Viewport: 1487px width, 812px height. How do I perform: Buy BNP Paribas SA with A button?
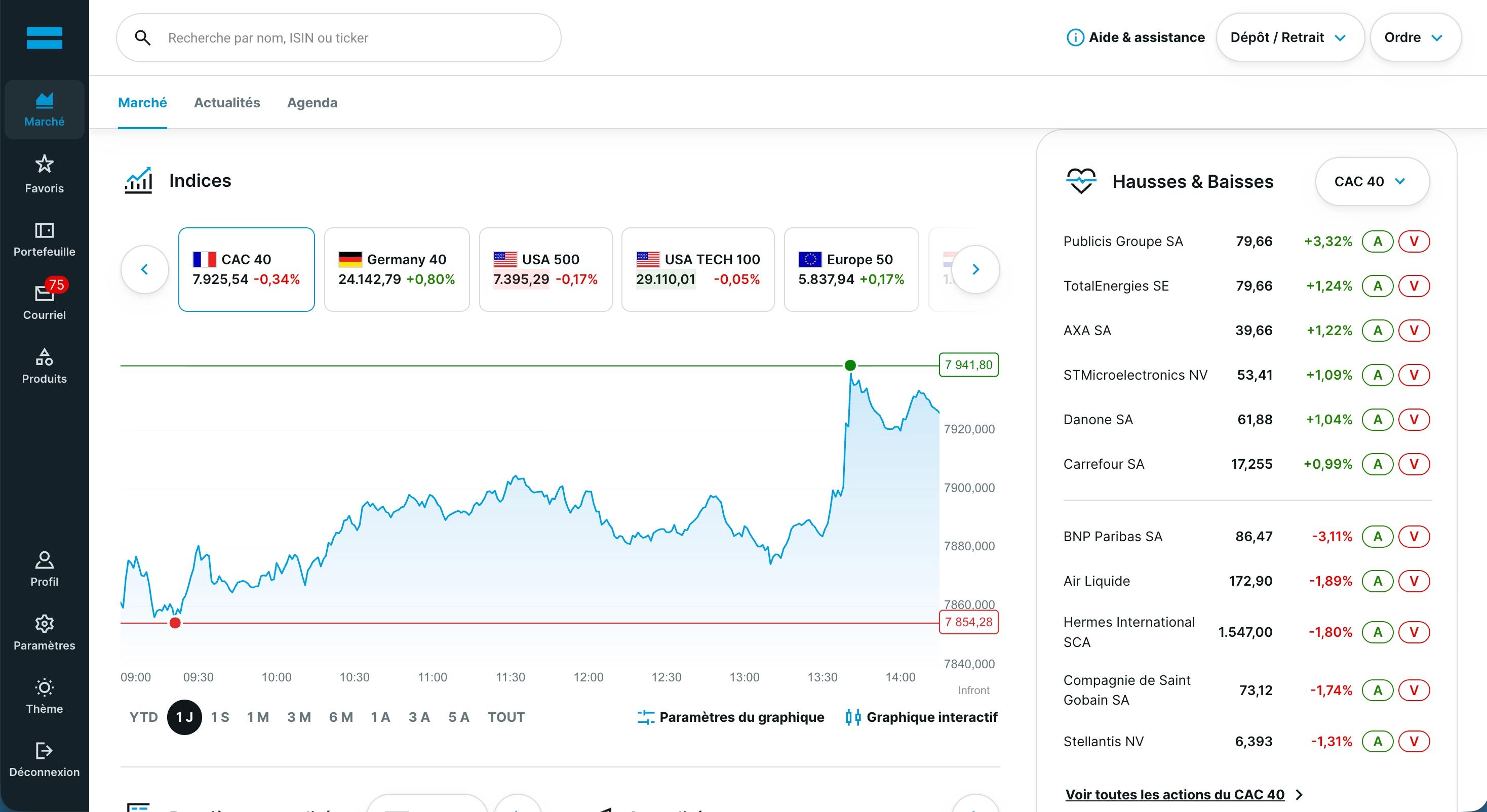[1377, 536]
